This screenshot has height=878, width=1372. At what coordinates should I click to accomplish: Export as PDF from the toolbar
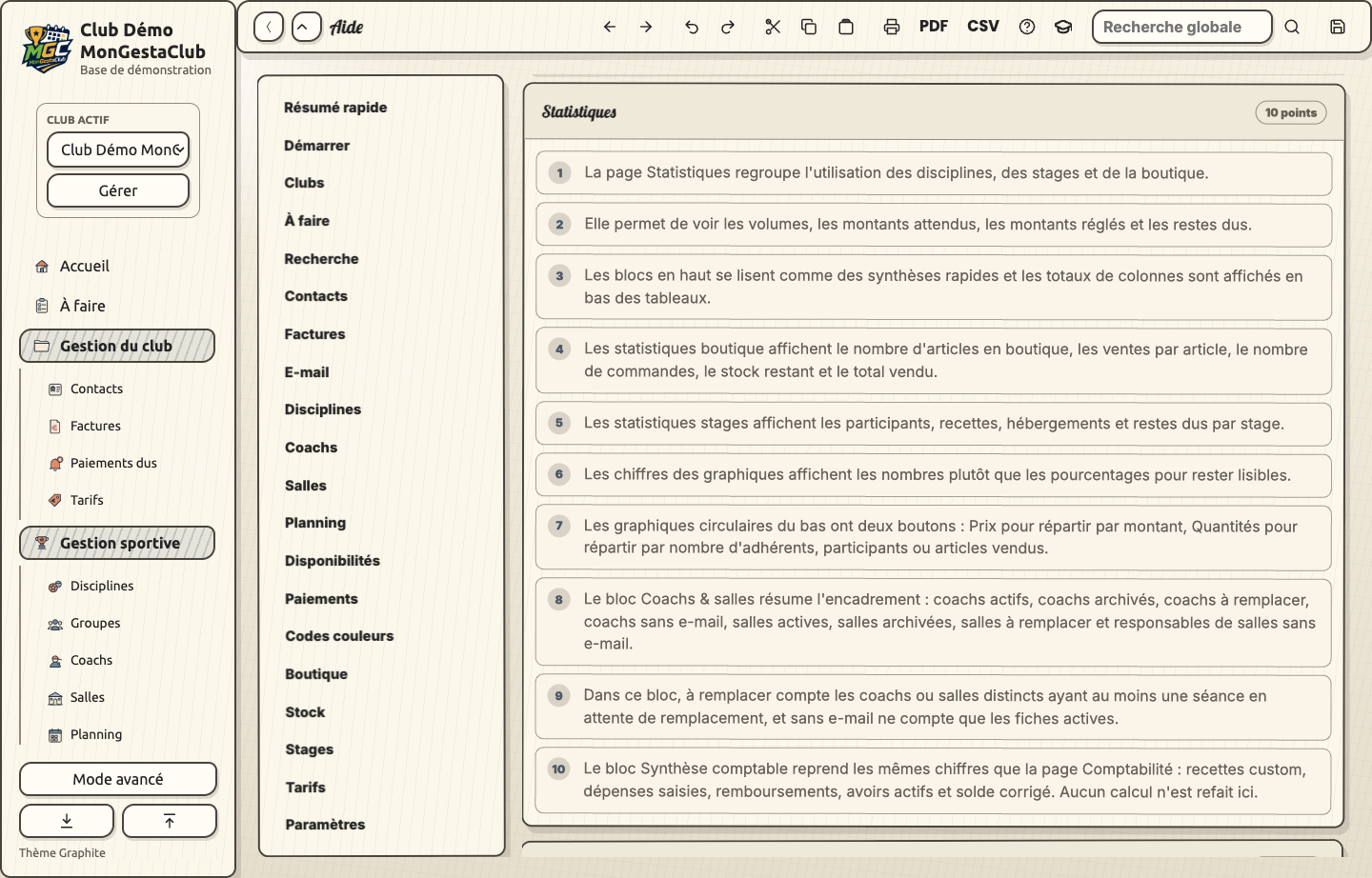[x=934, y=27]
